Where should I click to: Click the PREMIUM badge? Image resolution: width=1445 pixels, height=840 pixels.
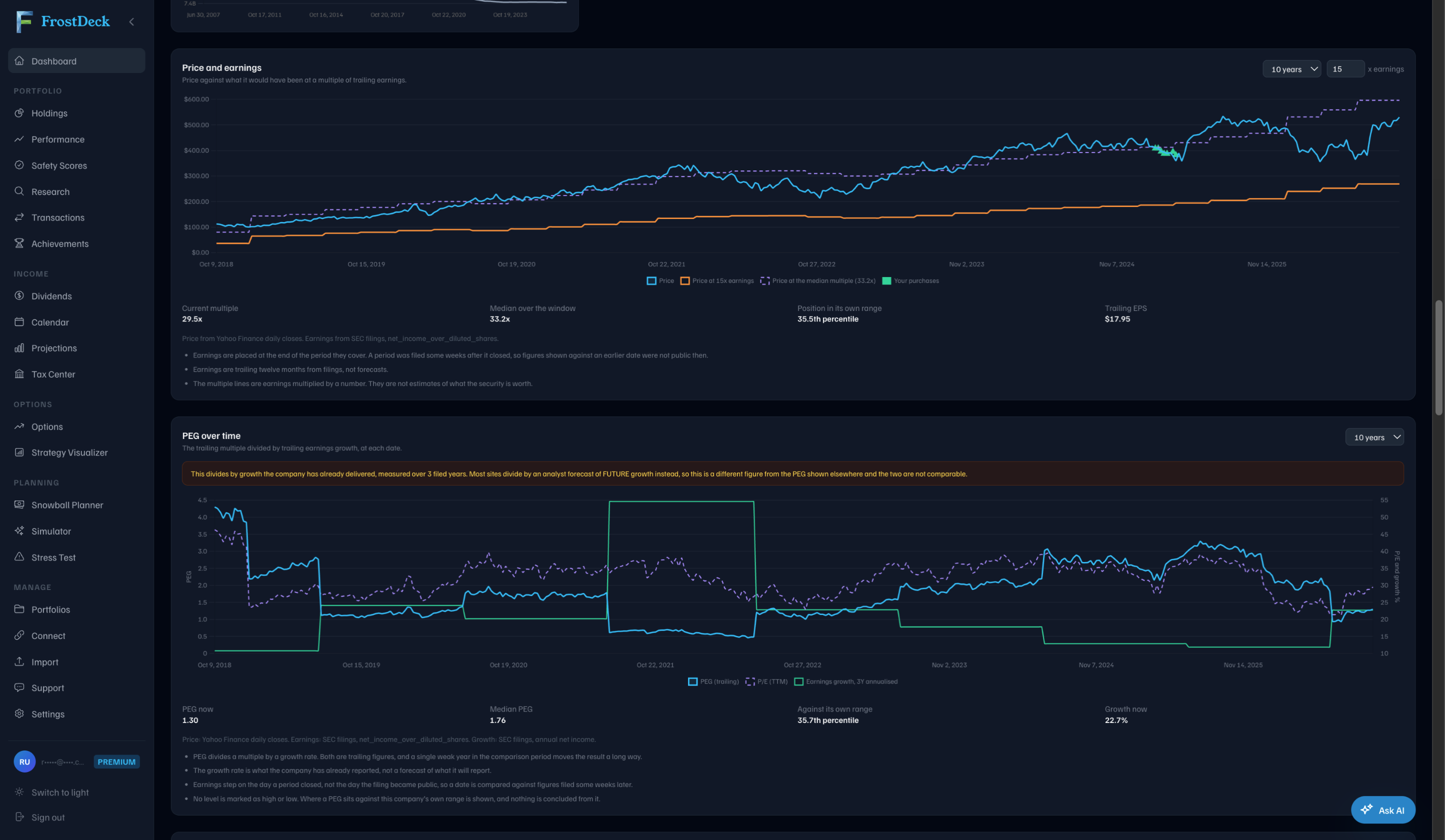(116, 762)
